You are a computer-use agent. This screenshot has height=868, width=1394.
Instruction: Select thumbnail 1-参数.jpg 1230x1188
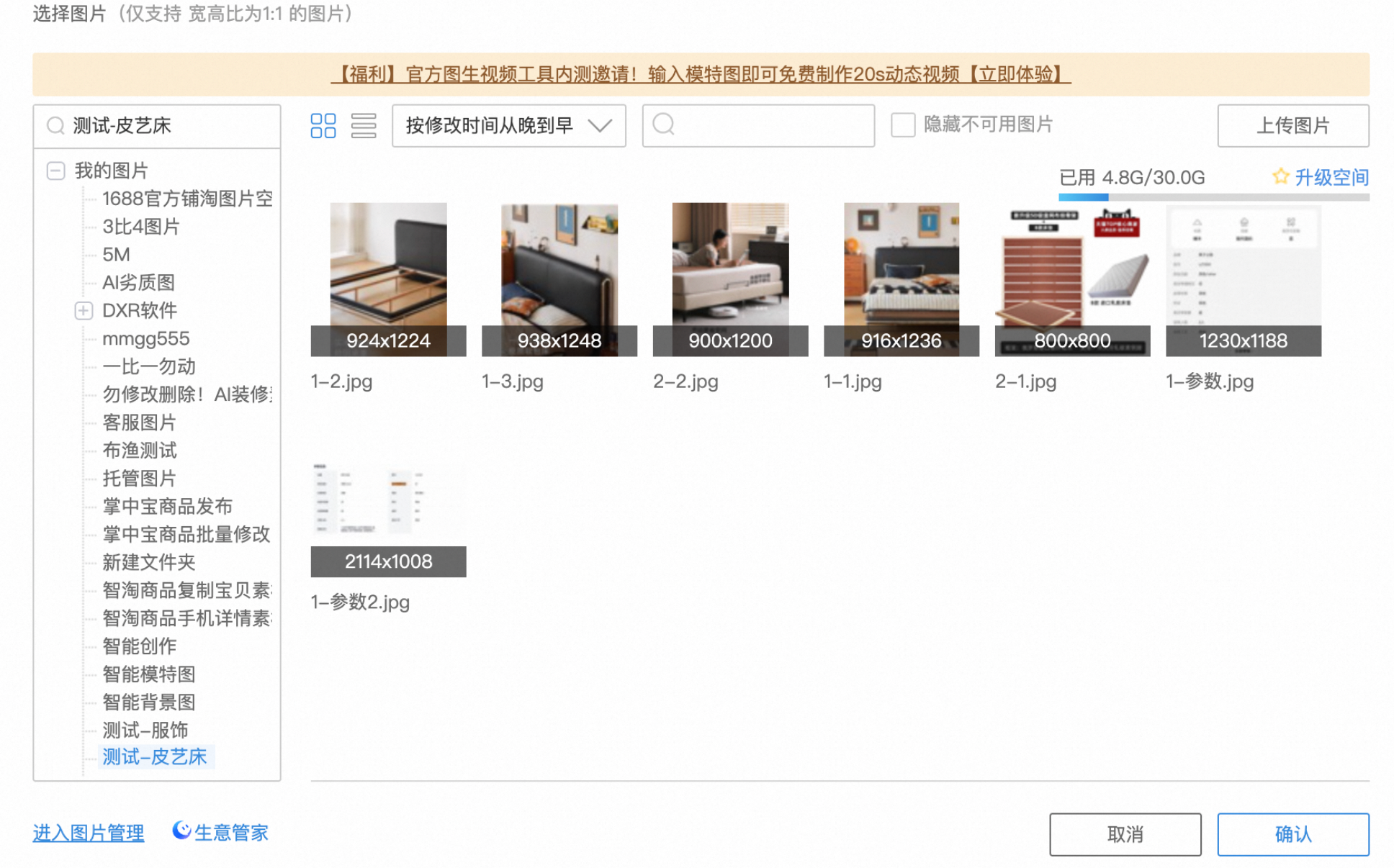coord(1243,279)
